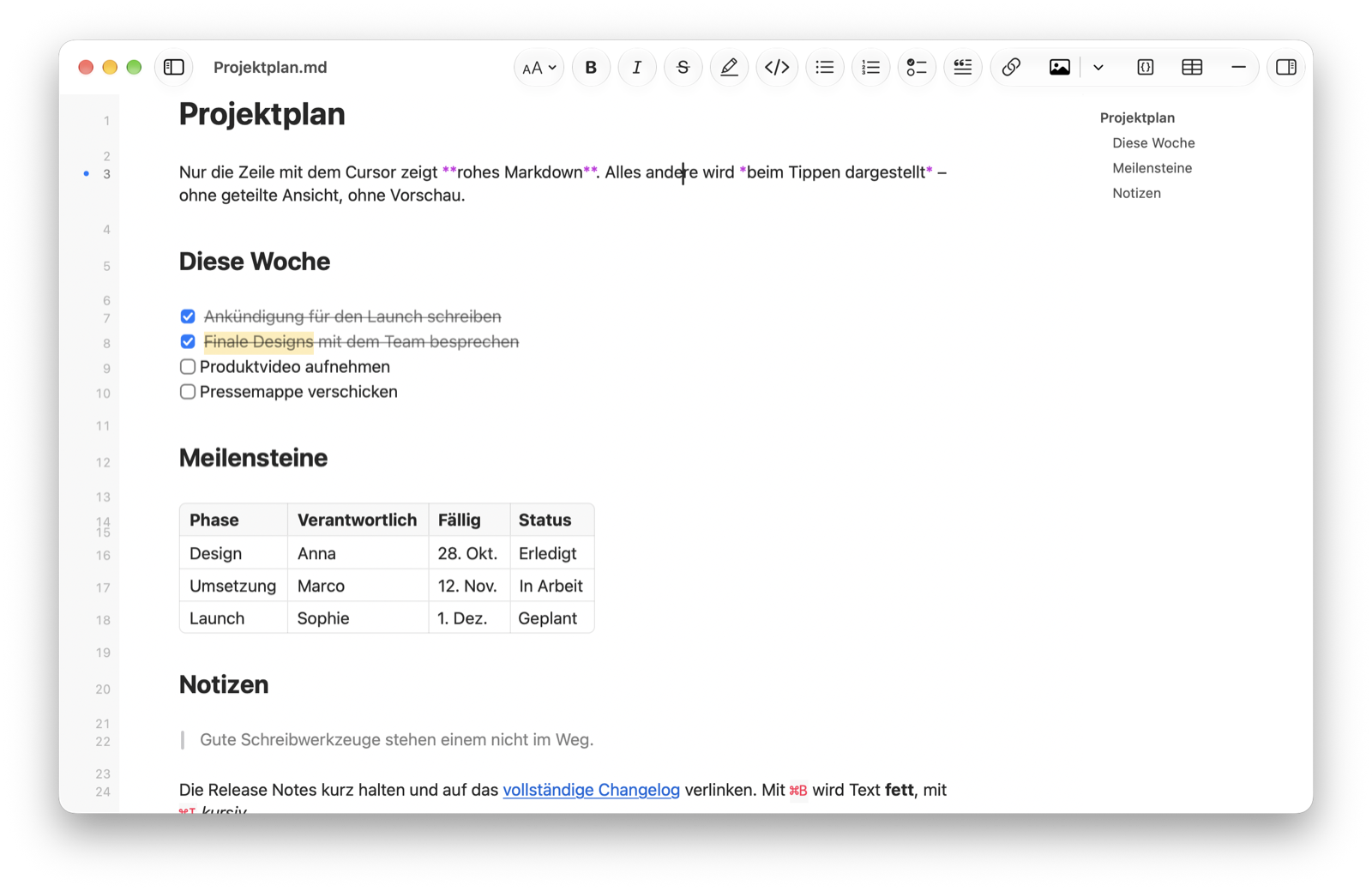Jump to 'Diese Woche' in the outline
The image size is (1372, 891).
[1153, 142]
